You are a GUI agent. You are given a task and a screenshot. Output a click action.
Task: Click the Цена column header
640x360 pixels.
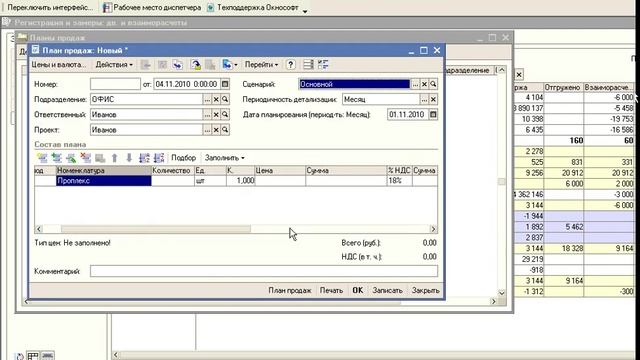click(280, 171)
